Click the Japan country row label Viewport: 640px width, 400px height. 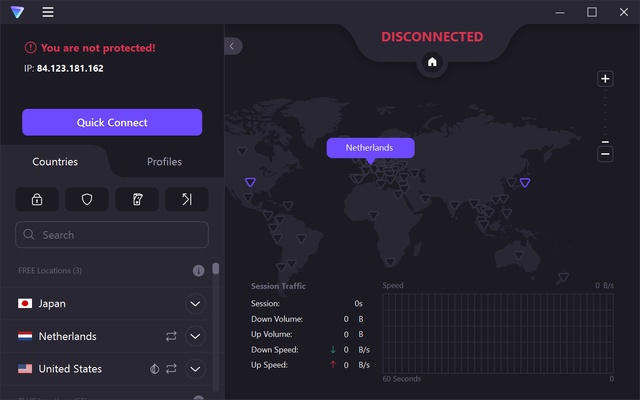[52, 304]
